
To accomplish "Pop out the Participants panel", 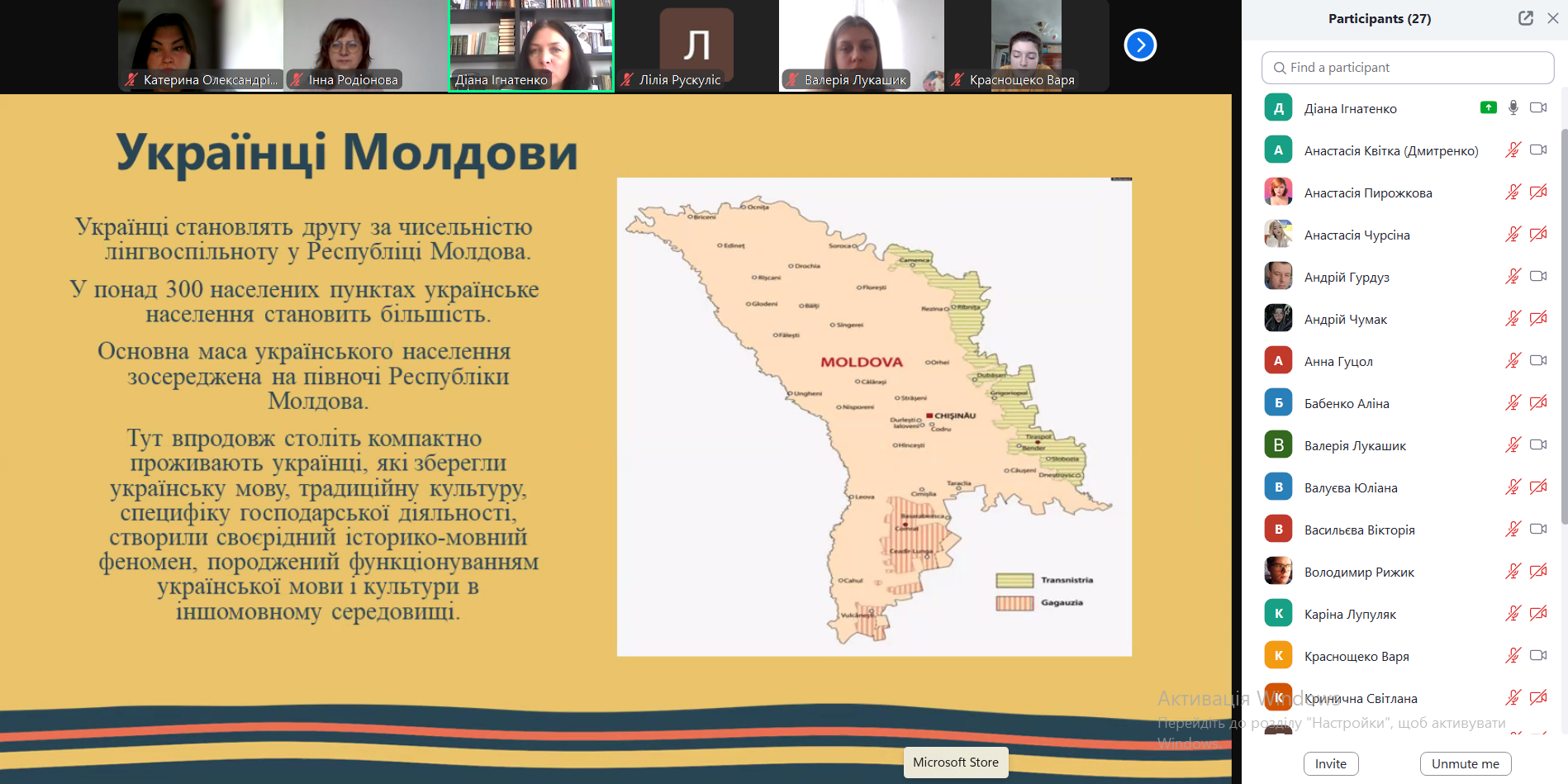I will coord(1525,18).
